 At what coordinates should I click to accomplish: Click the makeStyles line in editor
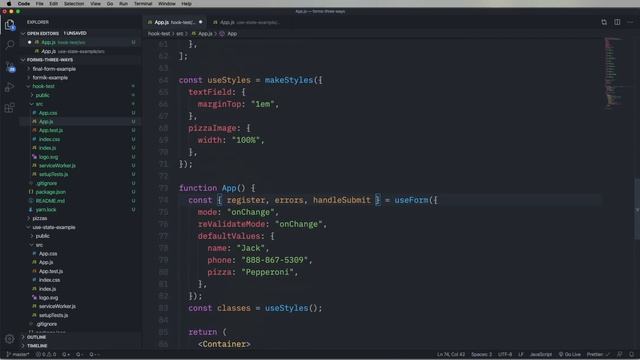(x=251, y=80)
